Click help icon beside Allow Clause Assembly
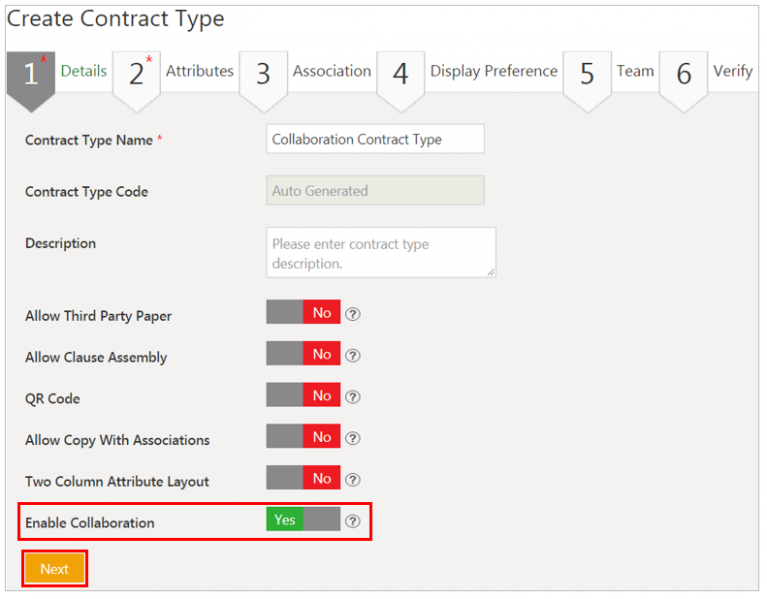Screen dimensions: 767x599 tap(352, 355)
